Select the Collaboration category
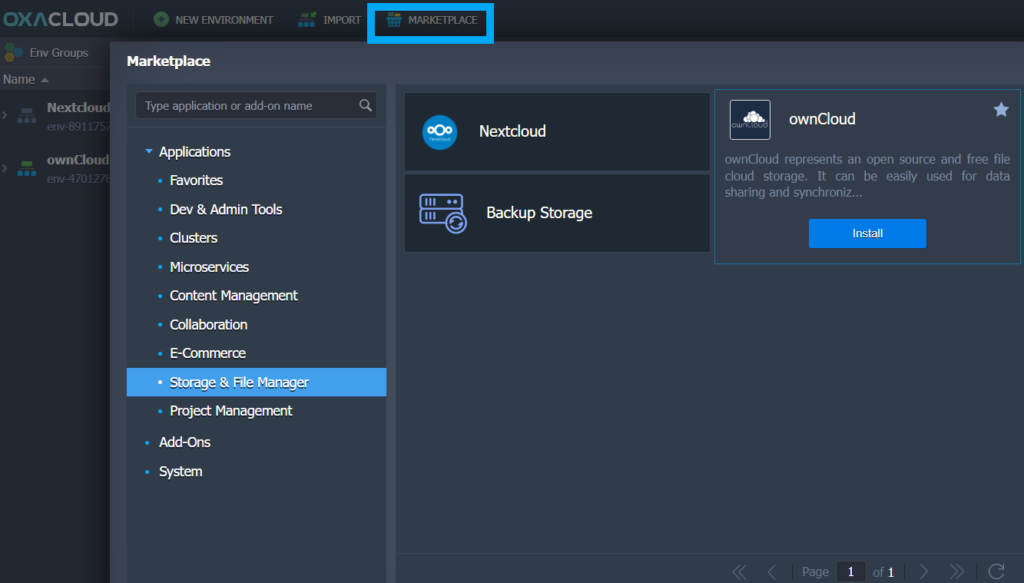1024x583 pixels. 208,324
